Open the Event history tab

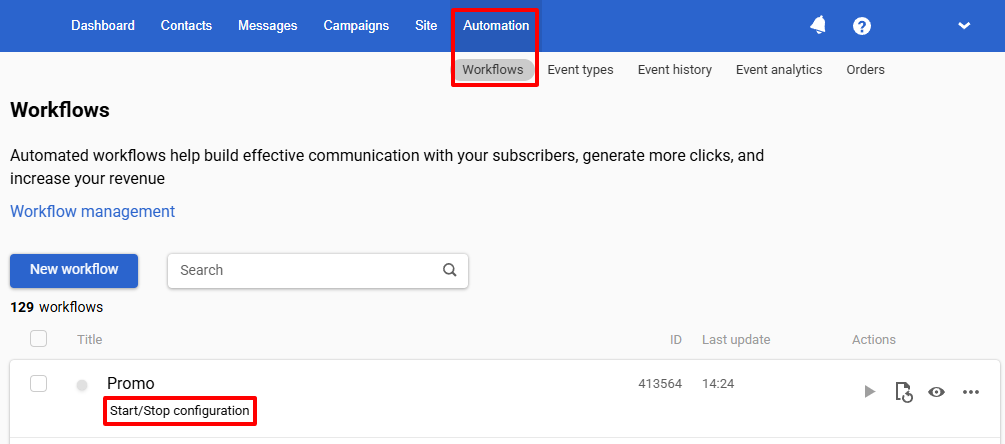pyautogui.click(x=674, y=69)
